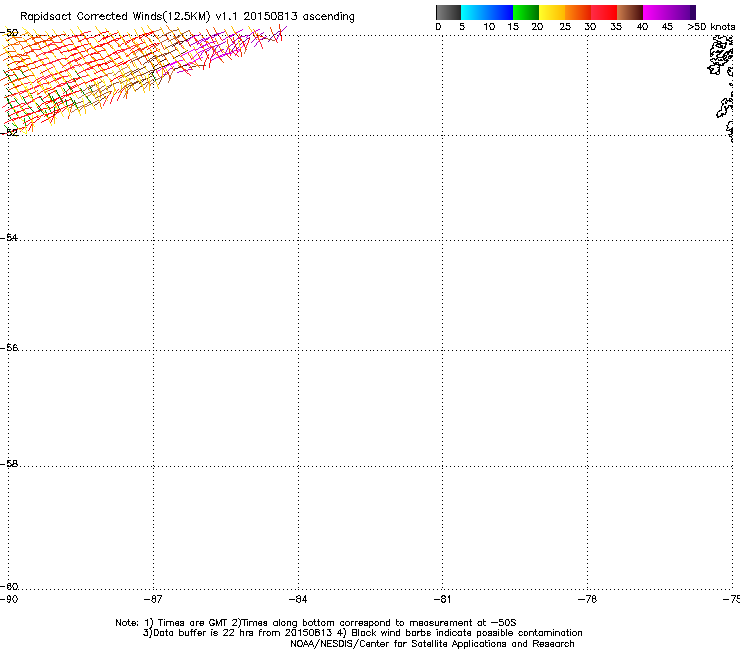Click the '>50 knots' legend label

coord(711,27)
